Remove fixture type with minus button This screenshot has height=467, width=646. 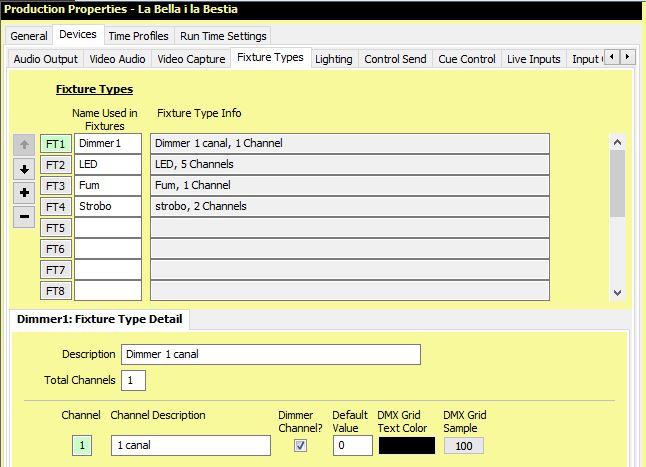[24, 215]
